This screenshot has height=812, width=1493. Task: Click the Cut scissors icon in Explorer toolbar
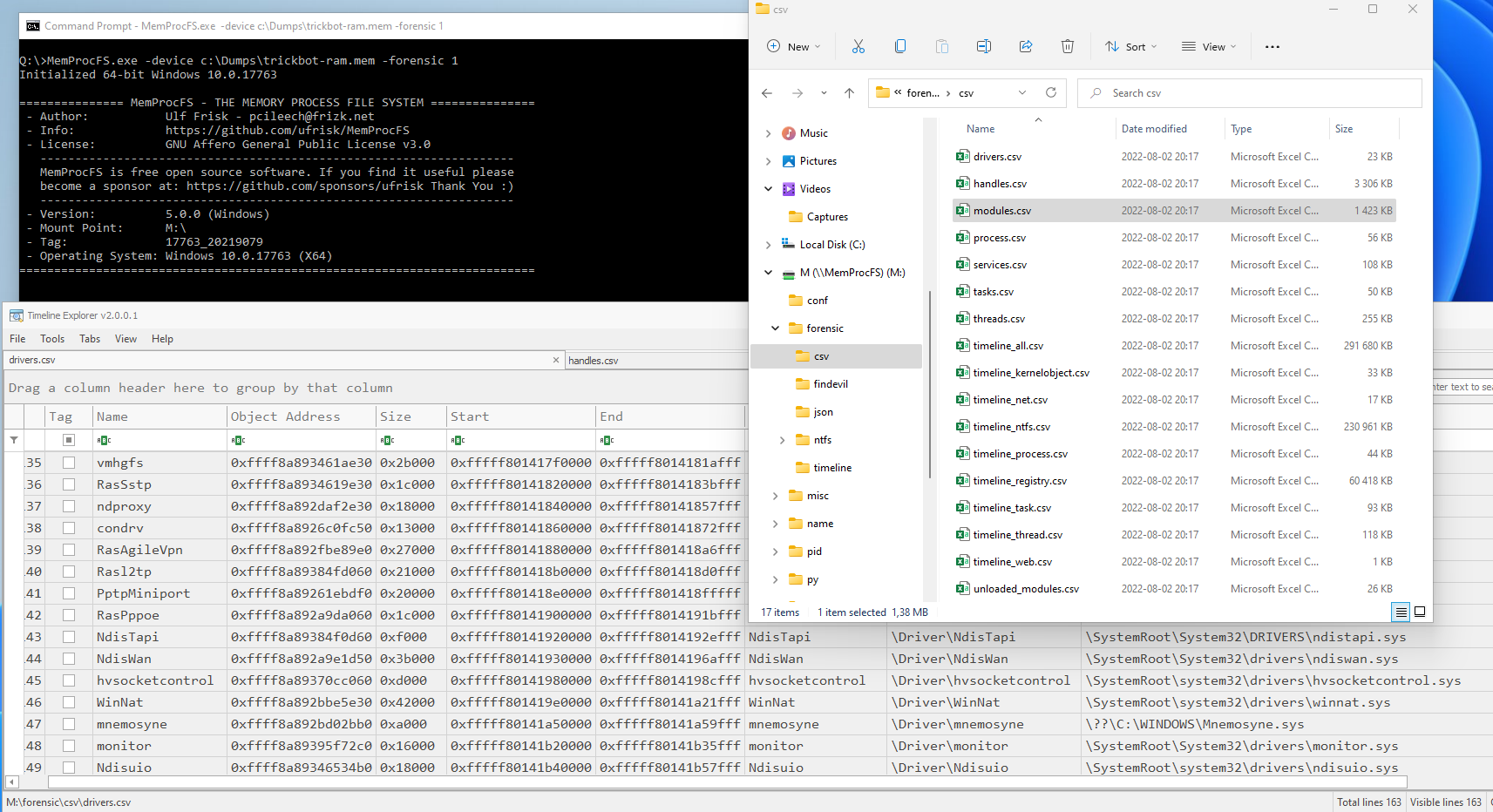coord(858,47)
